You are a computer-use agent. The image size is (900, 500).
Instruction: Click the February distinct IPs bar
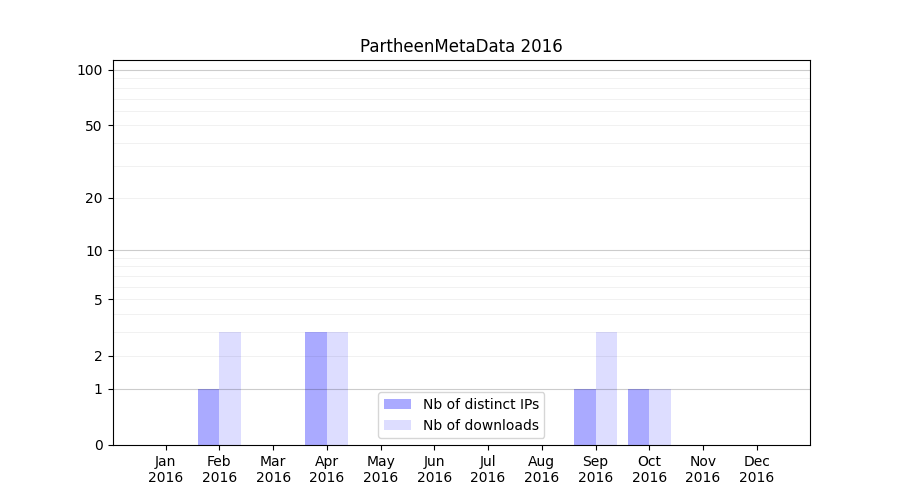coord(208,417)
